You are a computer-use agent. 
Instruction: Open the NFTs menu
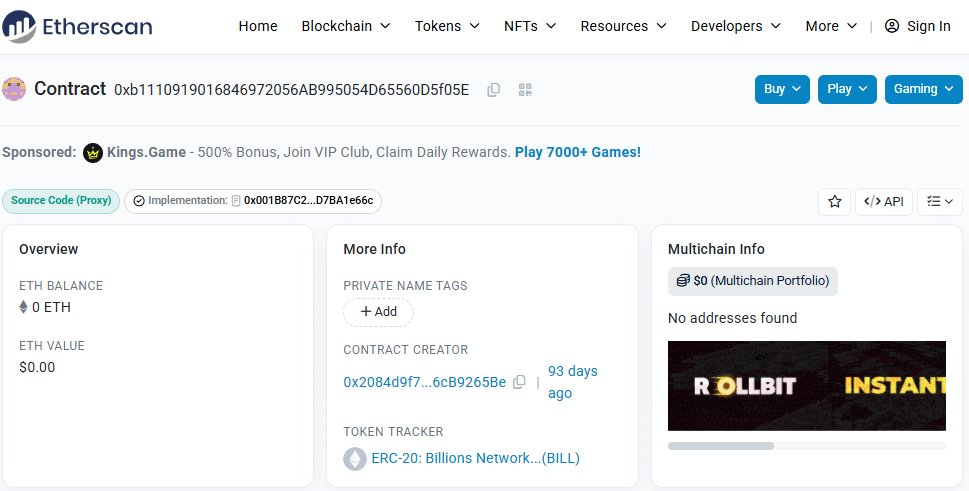pyautogui.click(x=530, y=26)
